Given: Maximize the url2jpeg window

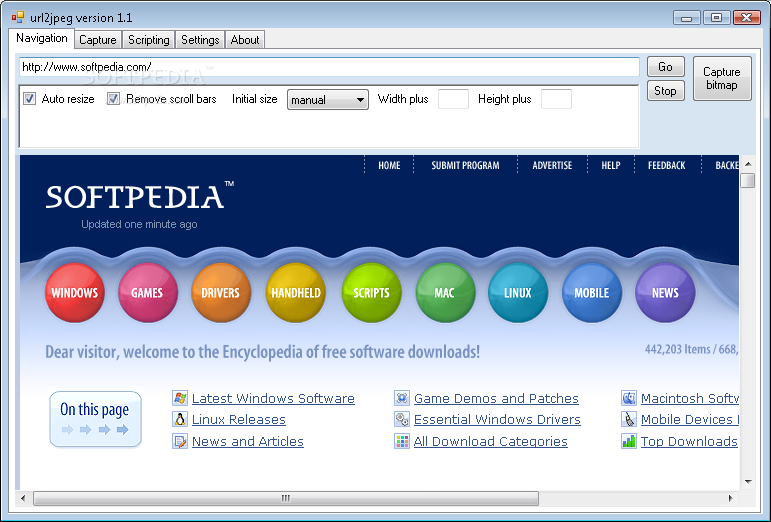Looking at the screenshot, I should pyautogui.click(x=716, y=18).
